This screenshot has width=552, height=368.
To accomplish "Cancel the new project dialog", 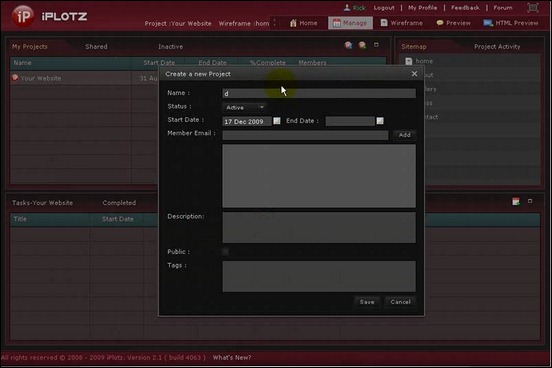I will pos(400,302).
